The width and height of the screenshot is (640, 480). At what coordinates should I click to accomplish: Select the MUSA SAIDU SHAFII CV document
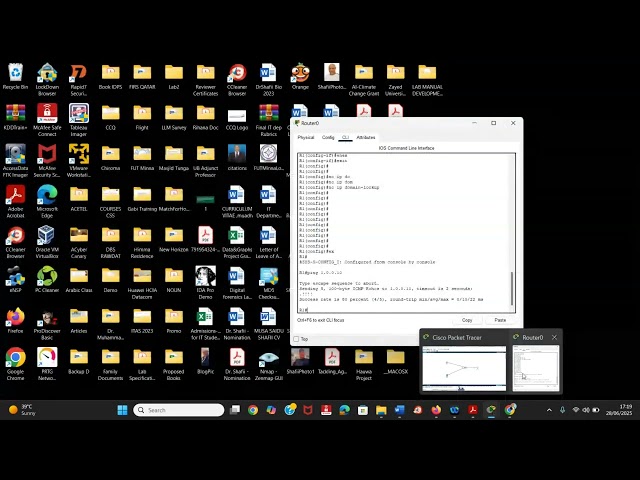click(269, 324)
